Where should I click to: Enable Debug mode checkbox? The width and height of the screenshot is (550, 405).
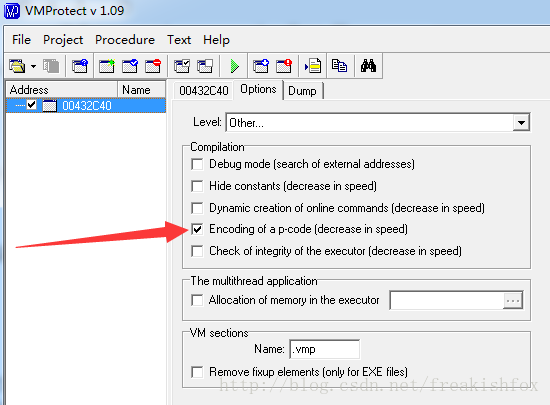pyautogui.click(x=197, y=164)
